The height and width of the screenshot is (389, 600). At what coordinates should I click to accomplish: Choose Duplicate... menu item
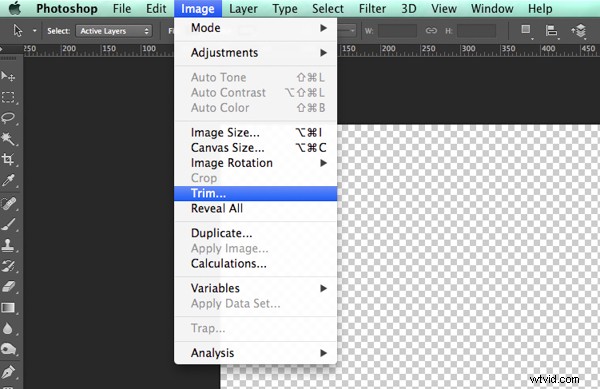(256, 233)
